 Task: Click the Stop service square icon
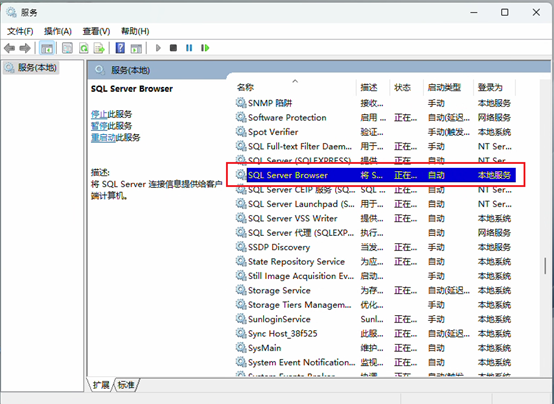pyautogui.click(x=173, y=48)
